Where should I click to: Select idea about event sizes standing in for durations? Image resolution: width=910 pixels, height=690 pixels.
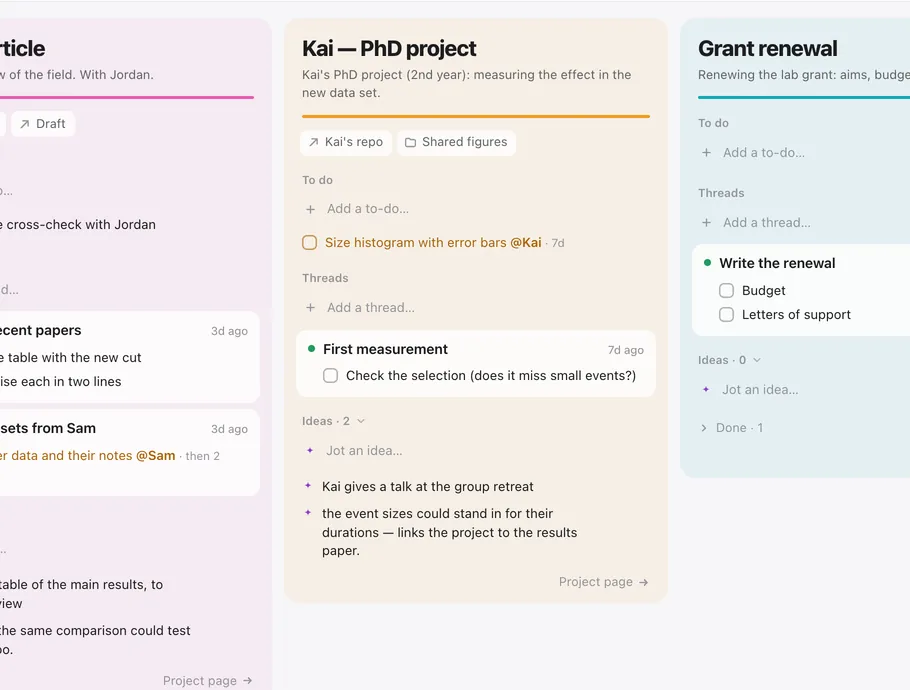tap(450, 532)
